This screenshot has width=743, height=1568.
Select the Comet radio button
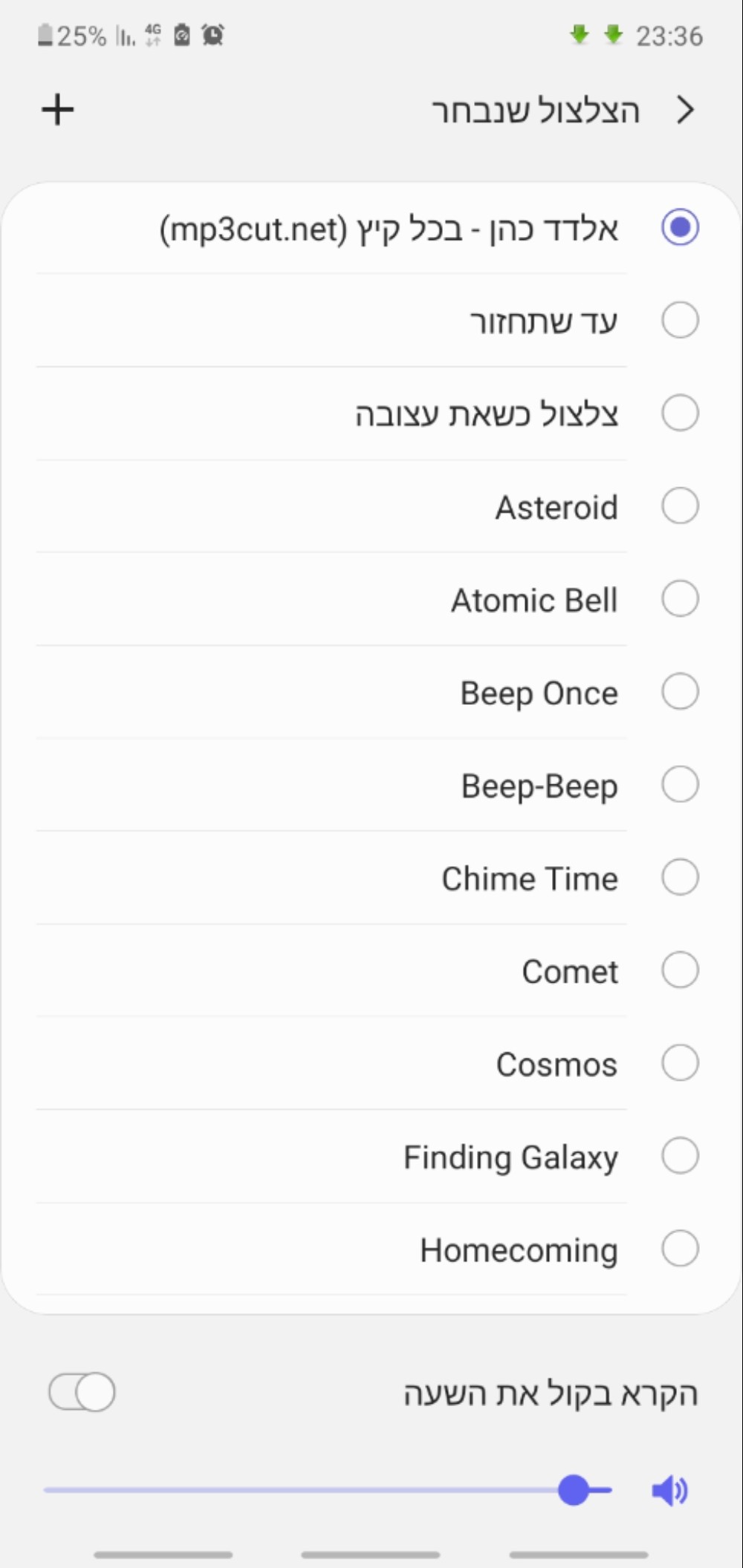[x=680, y=971]
